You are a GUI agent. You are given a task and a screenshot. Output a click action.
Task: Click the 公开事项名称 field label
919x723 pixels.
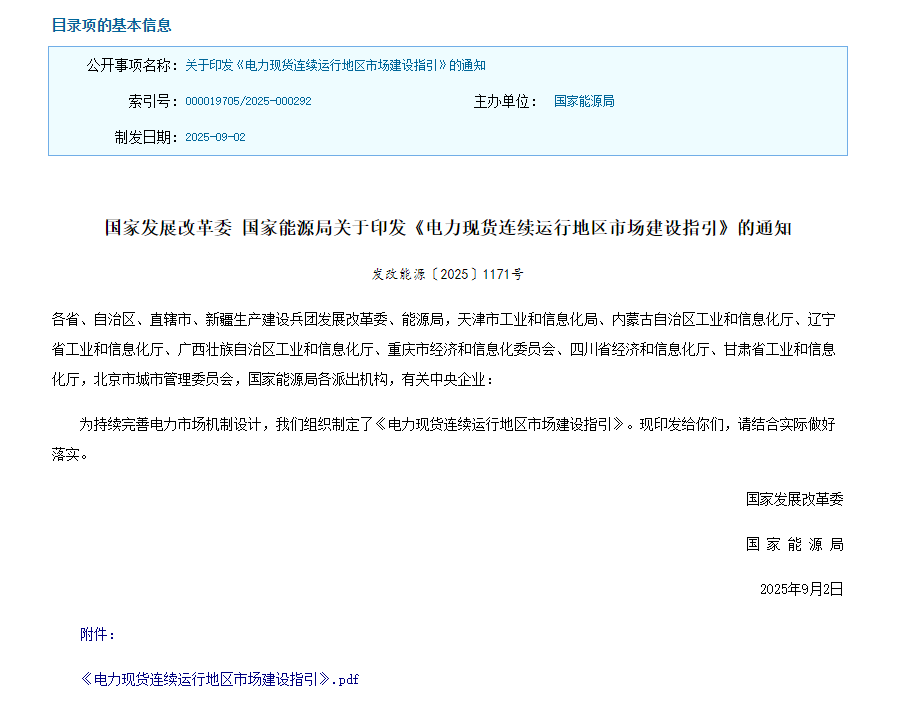click(132, 65)
